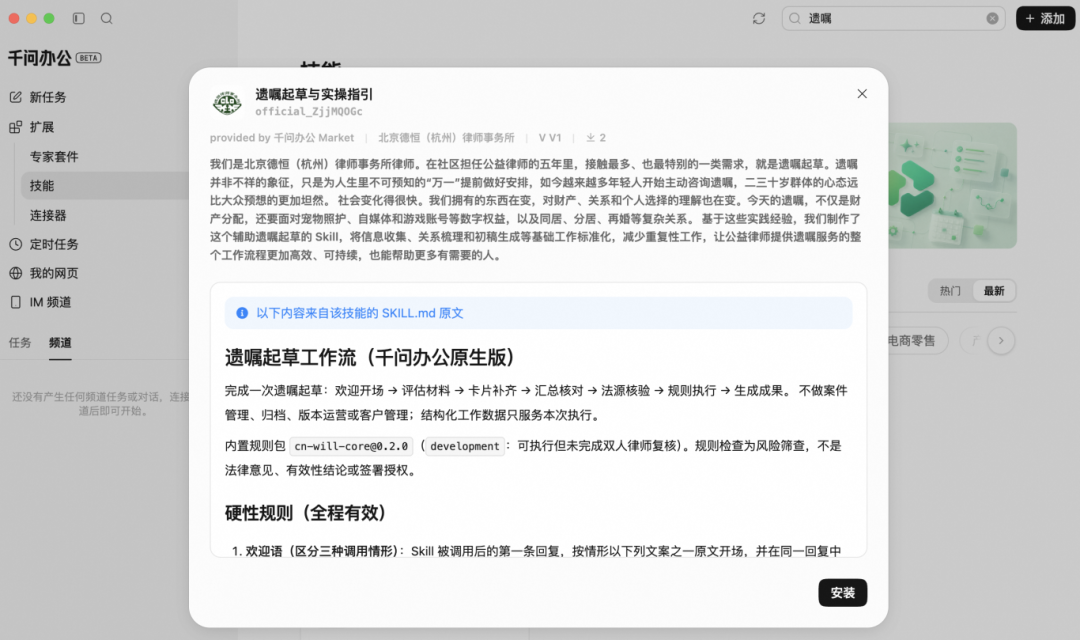Click the 扩展 icon in sidebar
The width and height of the screenshot is (1080, 640).
(16, 127)
